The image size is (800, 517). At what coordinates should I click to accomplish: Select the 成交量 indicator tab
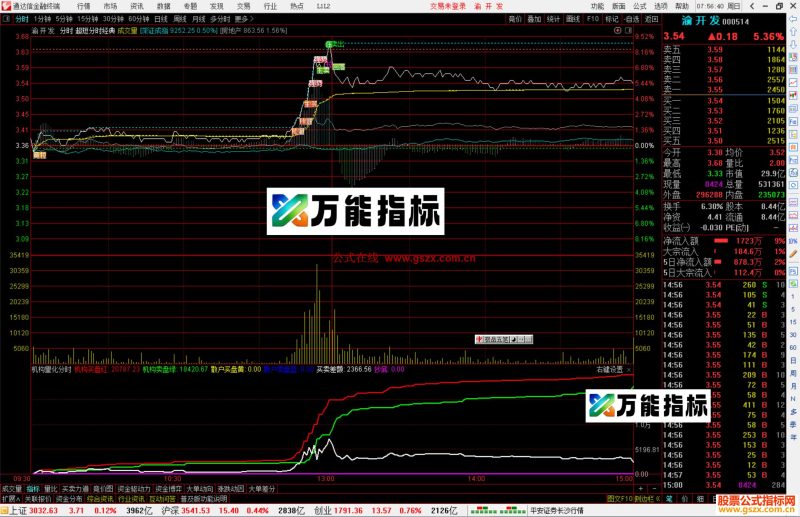point(12,489)
